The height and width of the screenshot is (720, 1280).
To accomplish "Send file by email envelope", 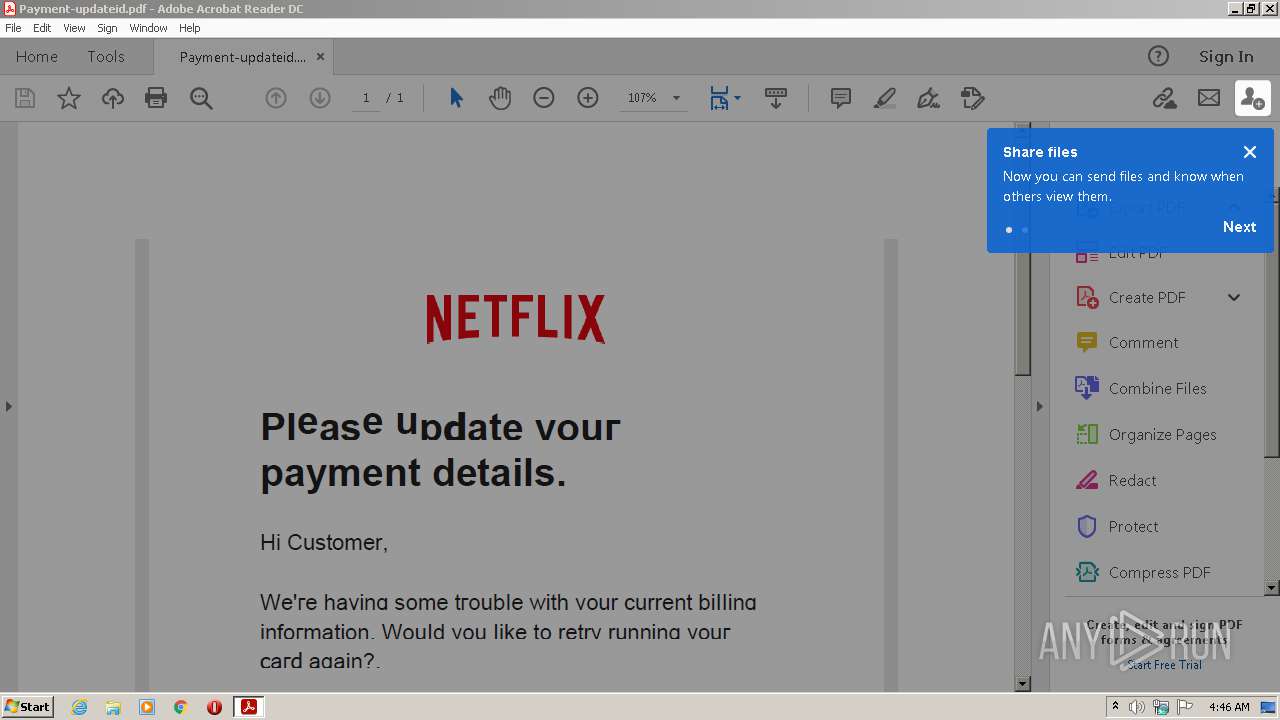I will coord(1209,98).
